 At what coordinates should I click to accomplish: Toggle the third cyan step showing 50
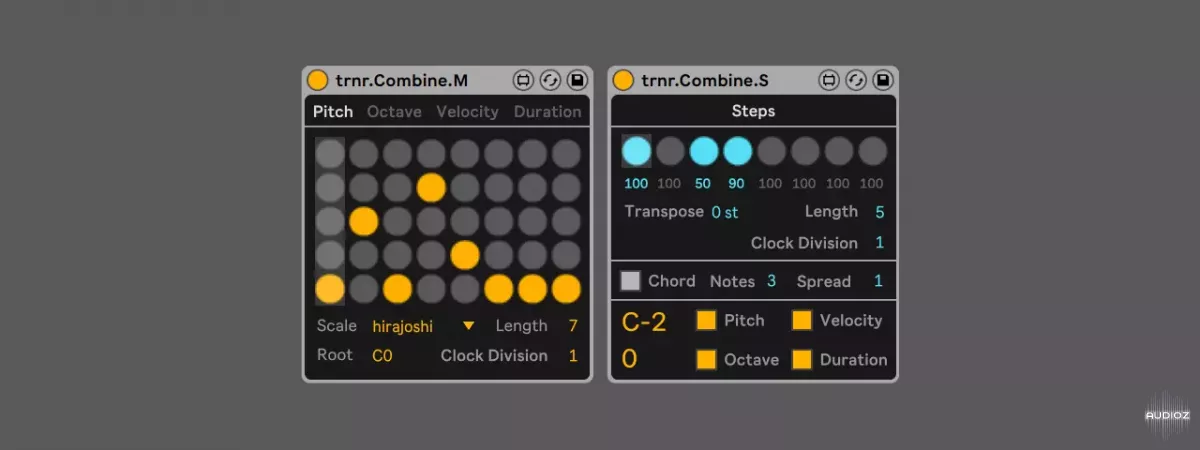click(704, 151)
